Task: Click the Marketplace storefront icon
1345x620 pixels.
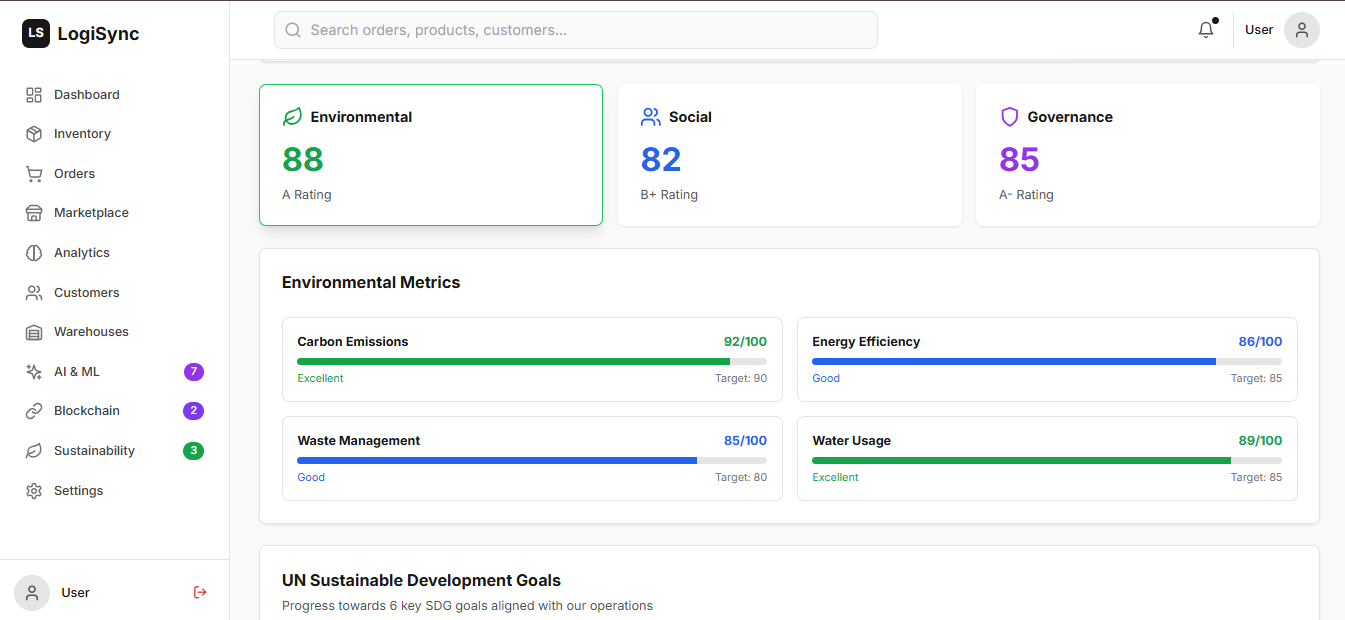Action: pyautogui.click(x=34, y=213)
